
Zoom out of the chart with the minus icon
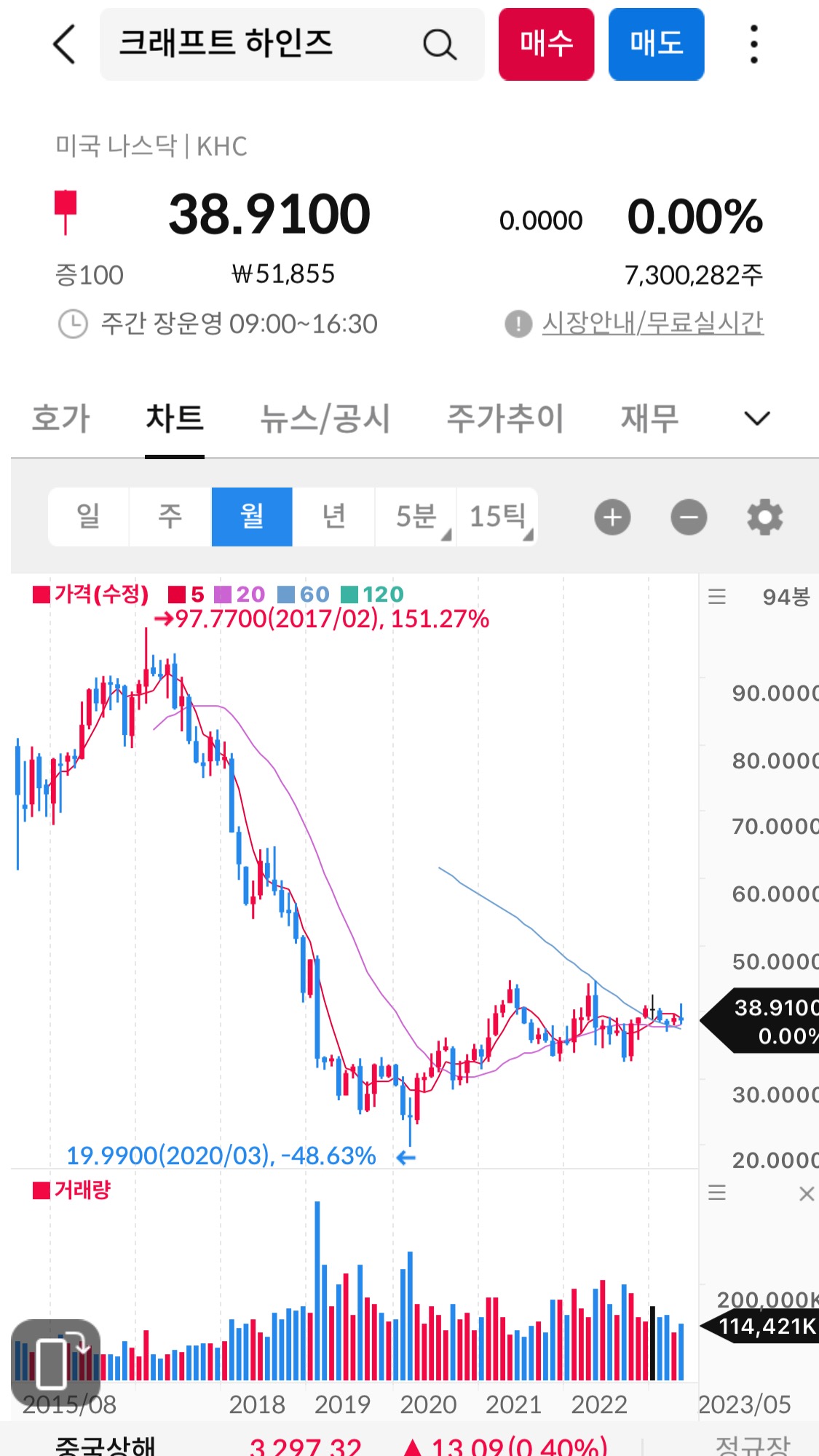(688, 517)
